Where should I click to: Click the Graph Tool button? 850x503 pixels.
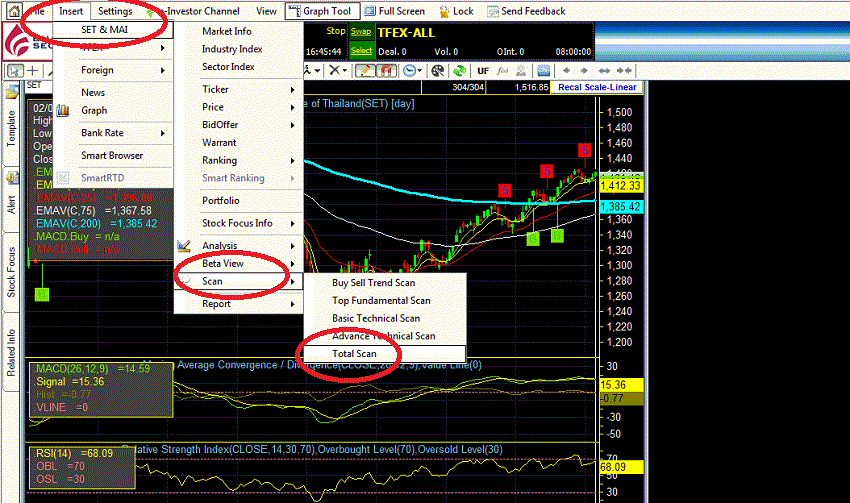pyautogui.click(x=320, y=11)
